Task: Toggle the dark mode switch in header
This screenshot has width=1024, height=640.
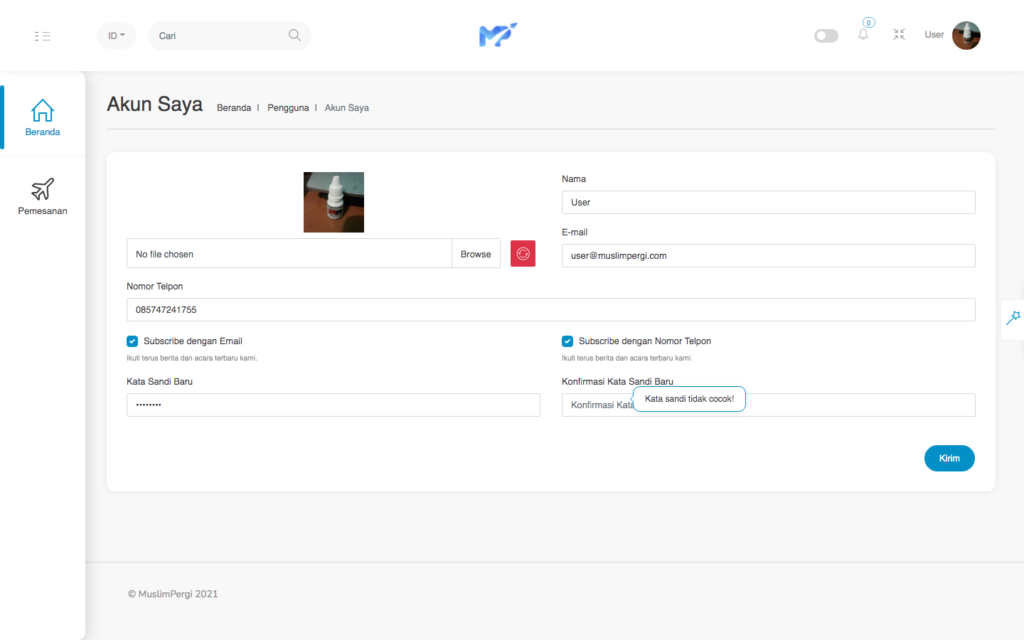Action: [826, 36]
